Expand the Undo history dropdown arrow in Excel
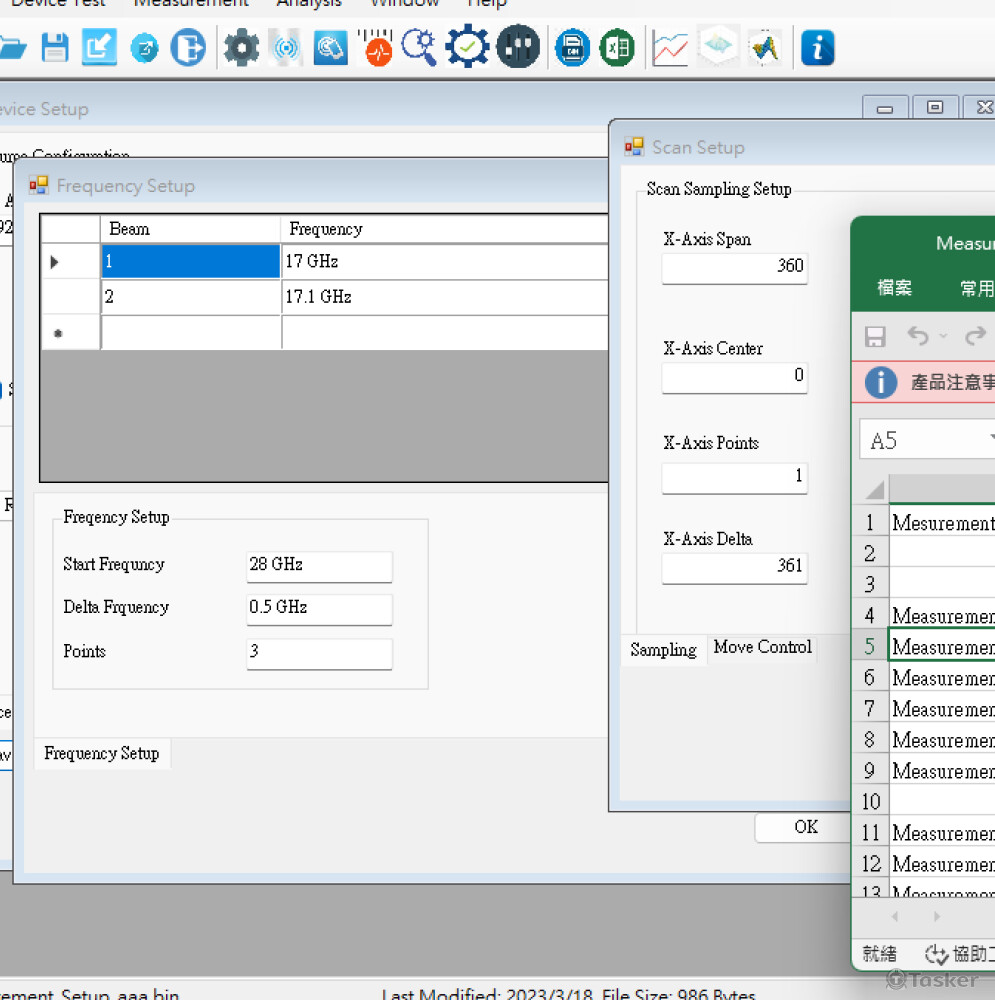The width and height of the screenshot is (995, 1000). click(943, 337)
